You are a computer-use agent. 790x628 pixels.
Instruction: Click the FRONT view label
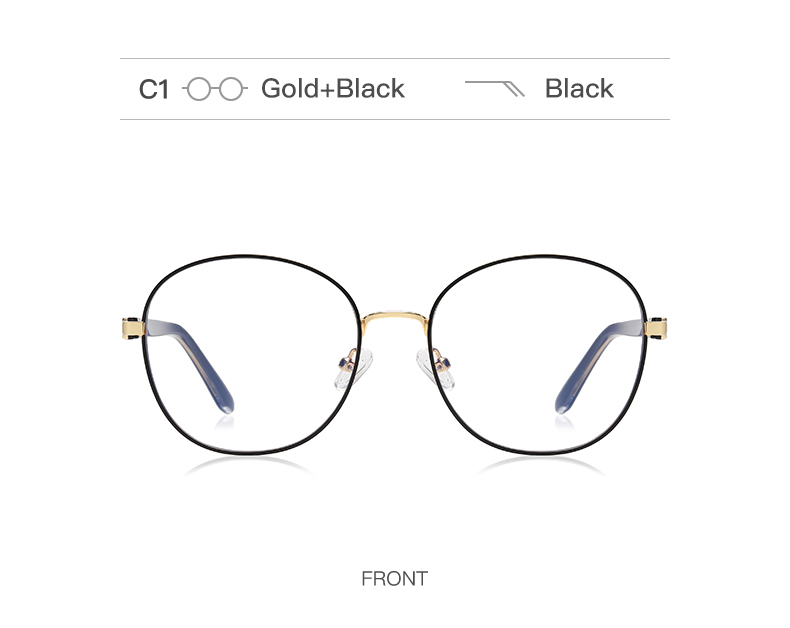point(394,579)
